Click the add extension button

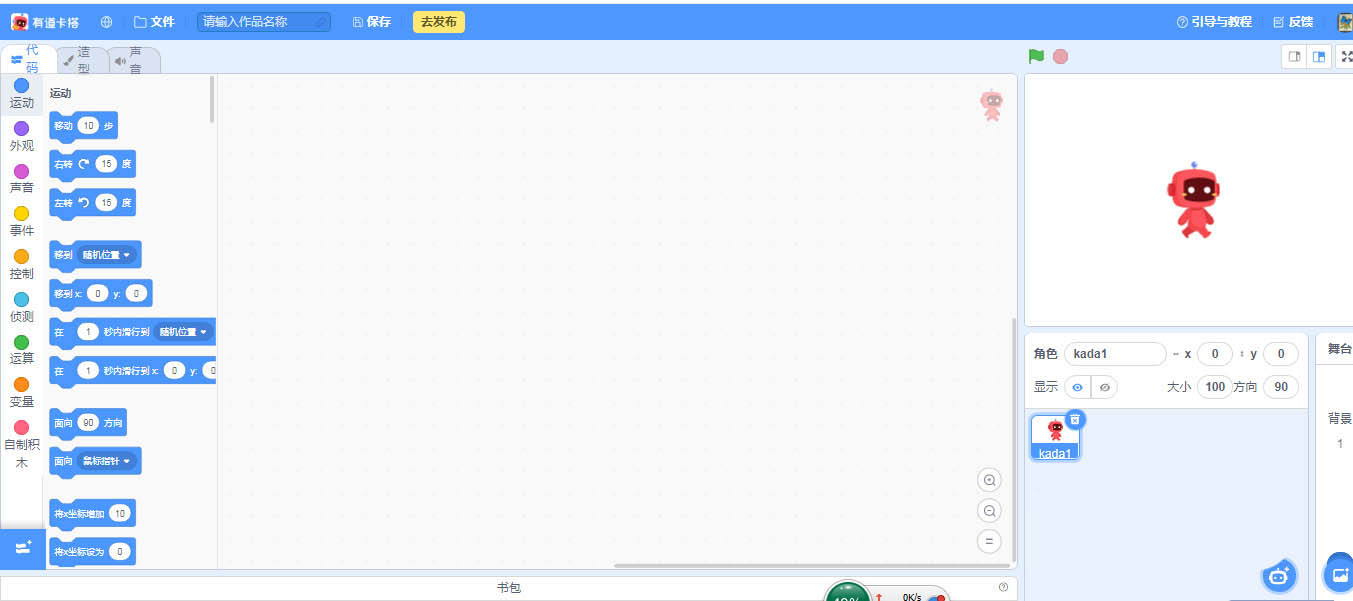pos(22,548)
